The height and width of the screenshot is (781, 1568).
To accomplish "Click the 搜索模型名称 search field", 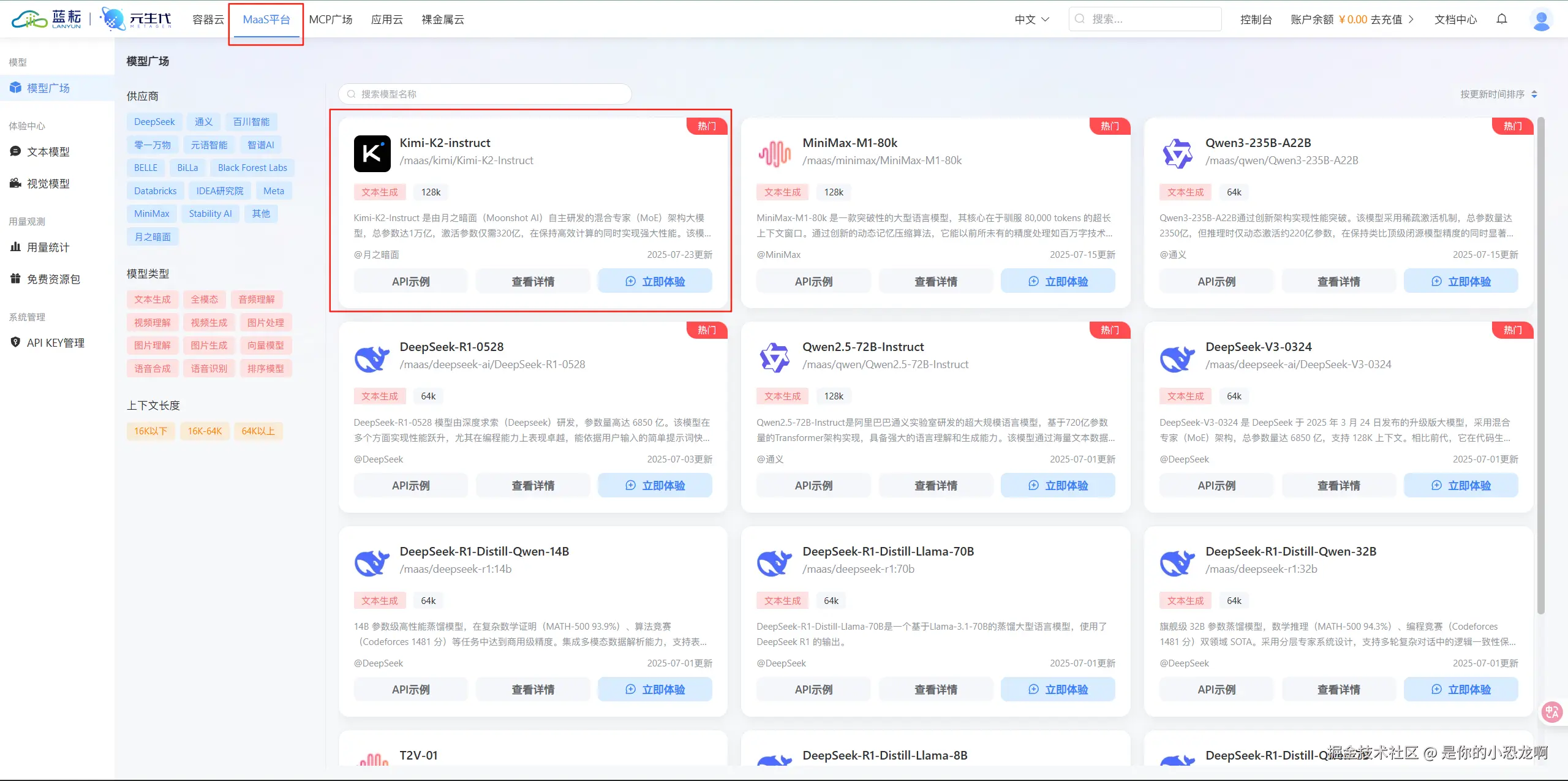I will (x=485, y=94).
